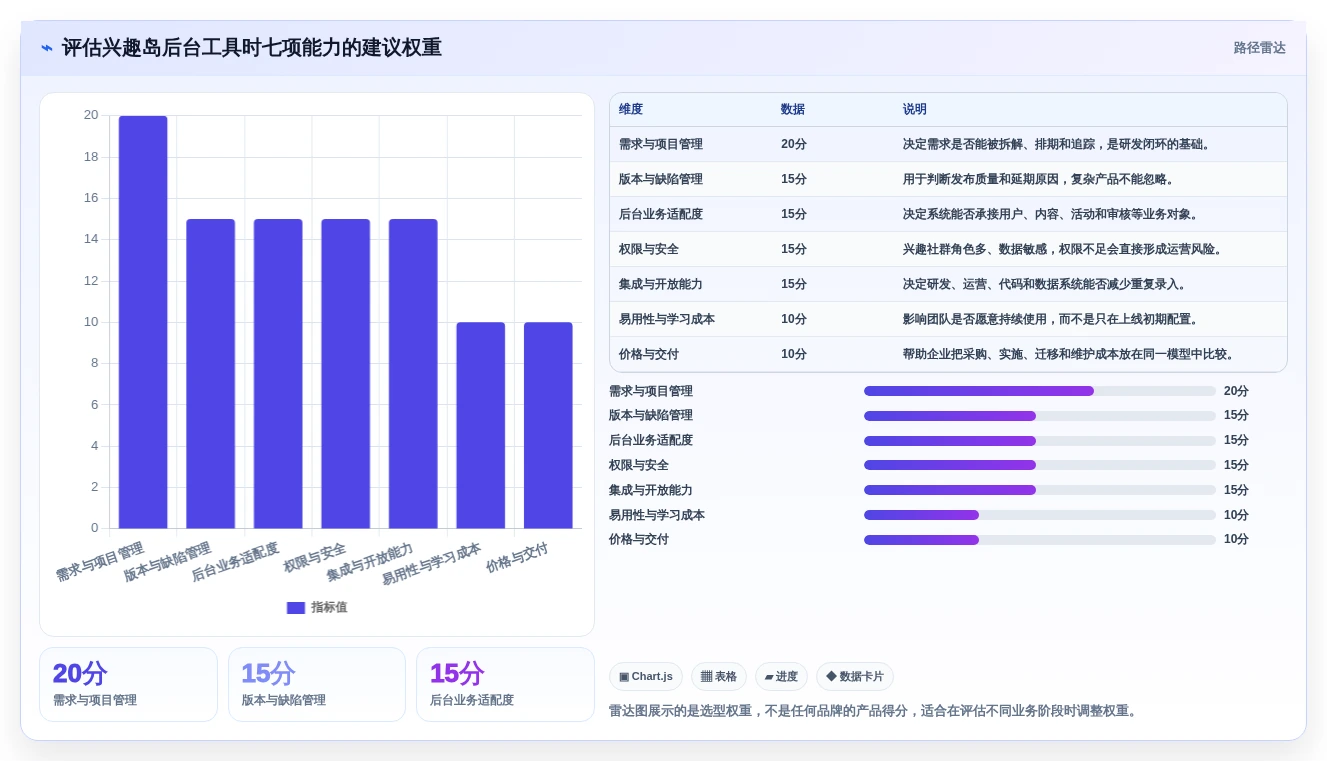Click the 权限与安全 bar in chart
The image size is (1327, 761).
pos(345,374)
